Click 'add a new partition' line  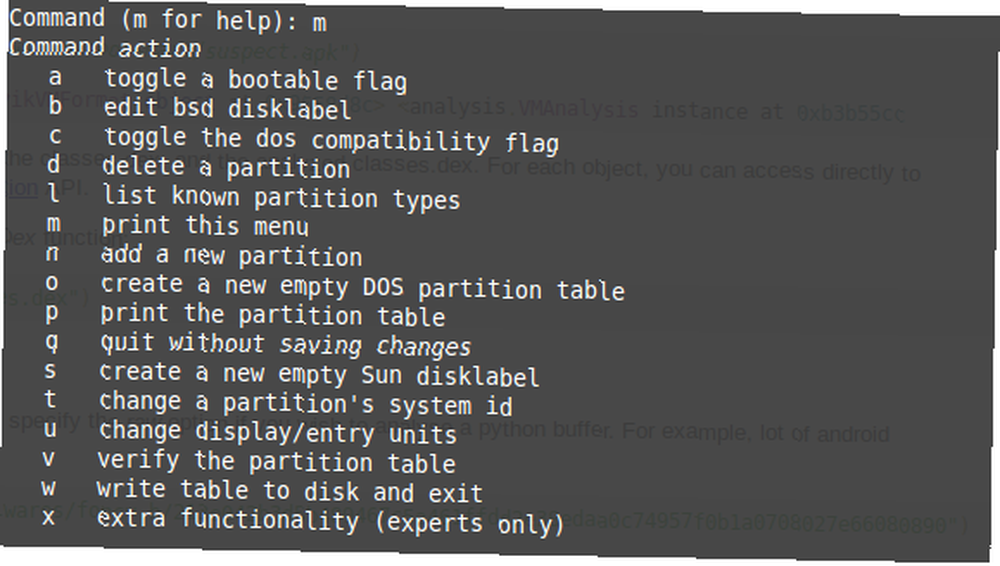coord(232,255)
